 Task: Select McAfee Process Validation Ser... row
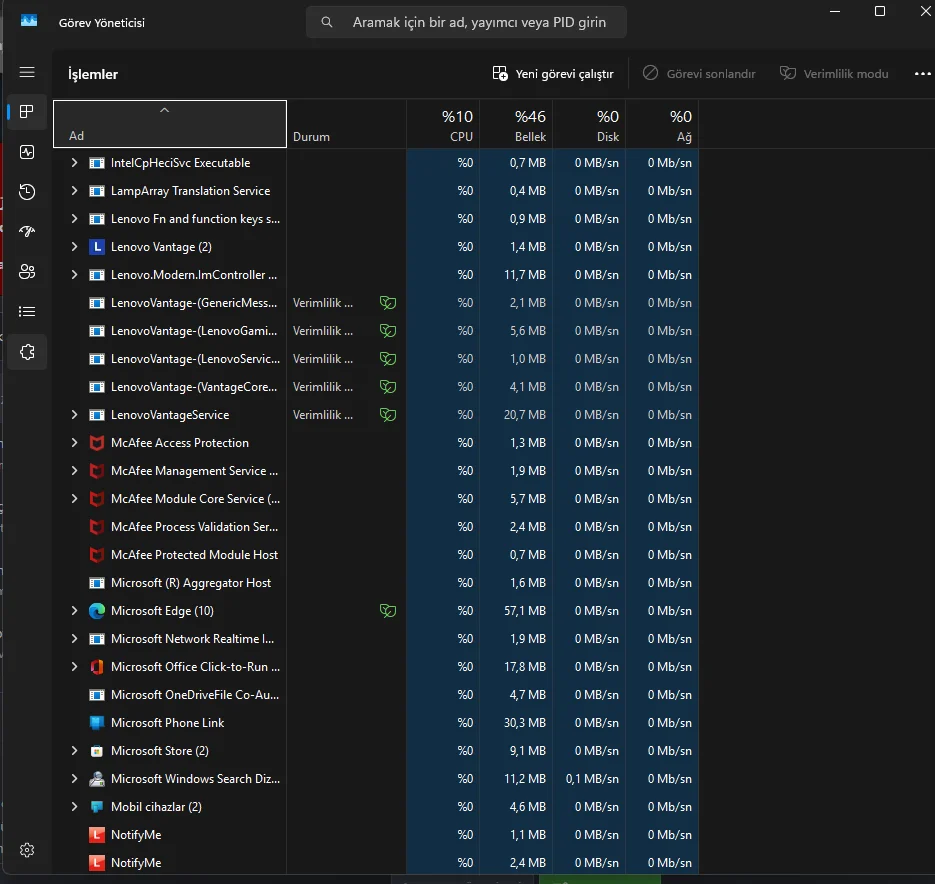pyautogui.click(x=376, y=527)
